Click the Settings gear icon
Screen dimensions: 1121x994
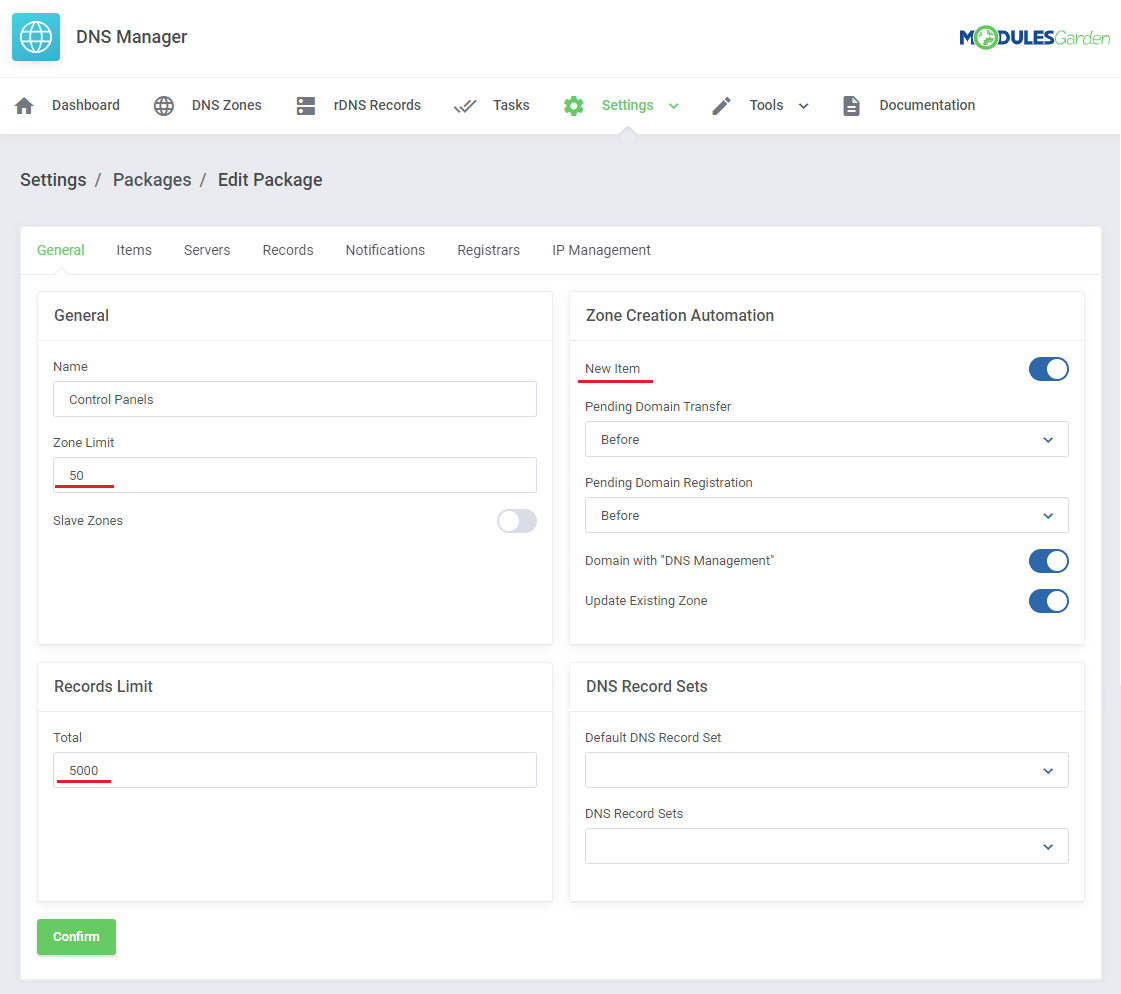click(573, 106)
